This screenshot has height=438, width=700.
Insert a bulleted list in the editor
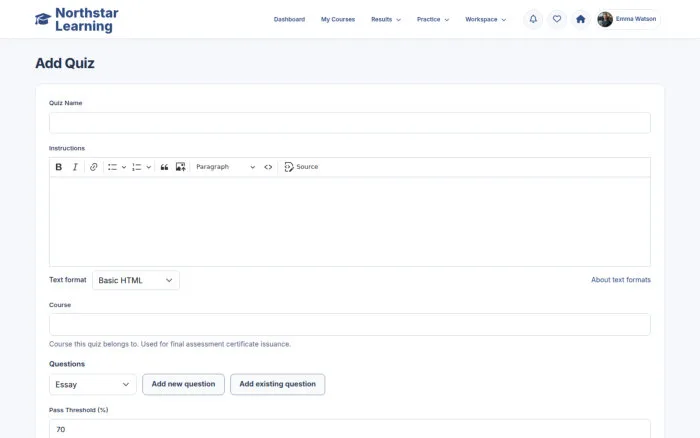coord(112,167)
